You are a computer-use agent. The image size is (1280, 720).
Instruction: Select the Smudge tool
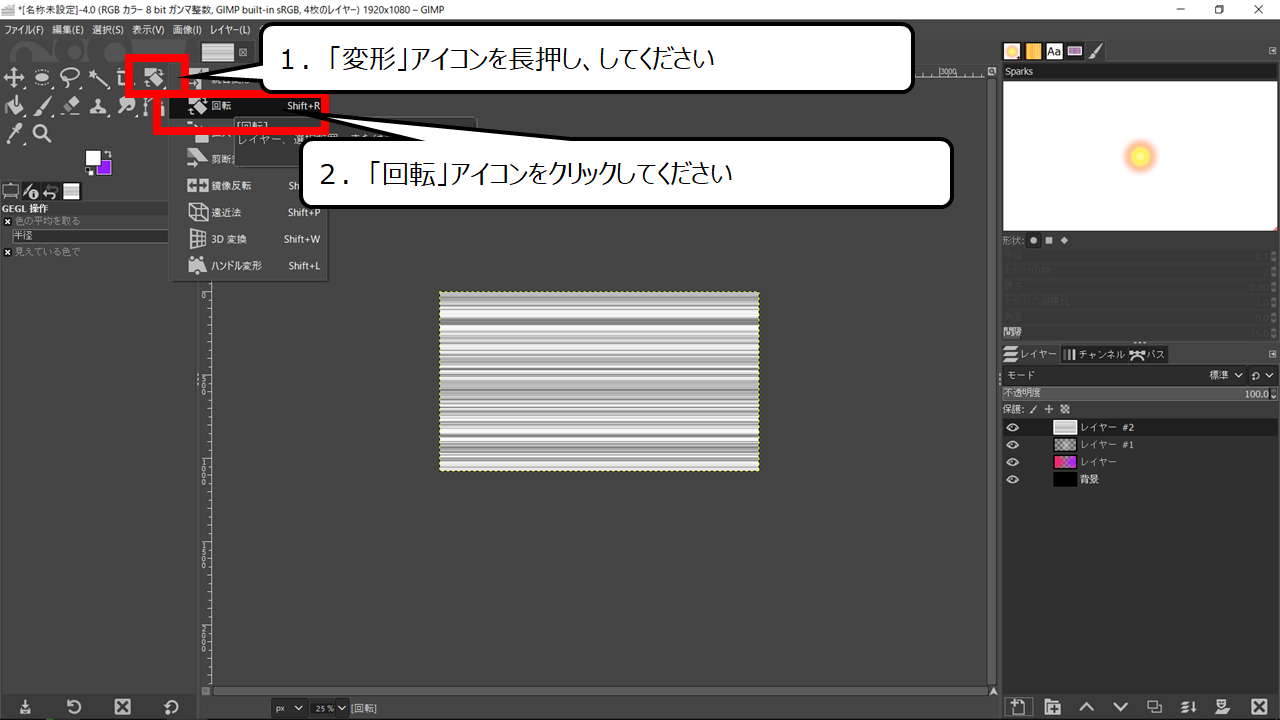tap(127, 105)
